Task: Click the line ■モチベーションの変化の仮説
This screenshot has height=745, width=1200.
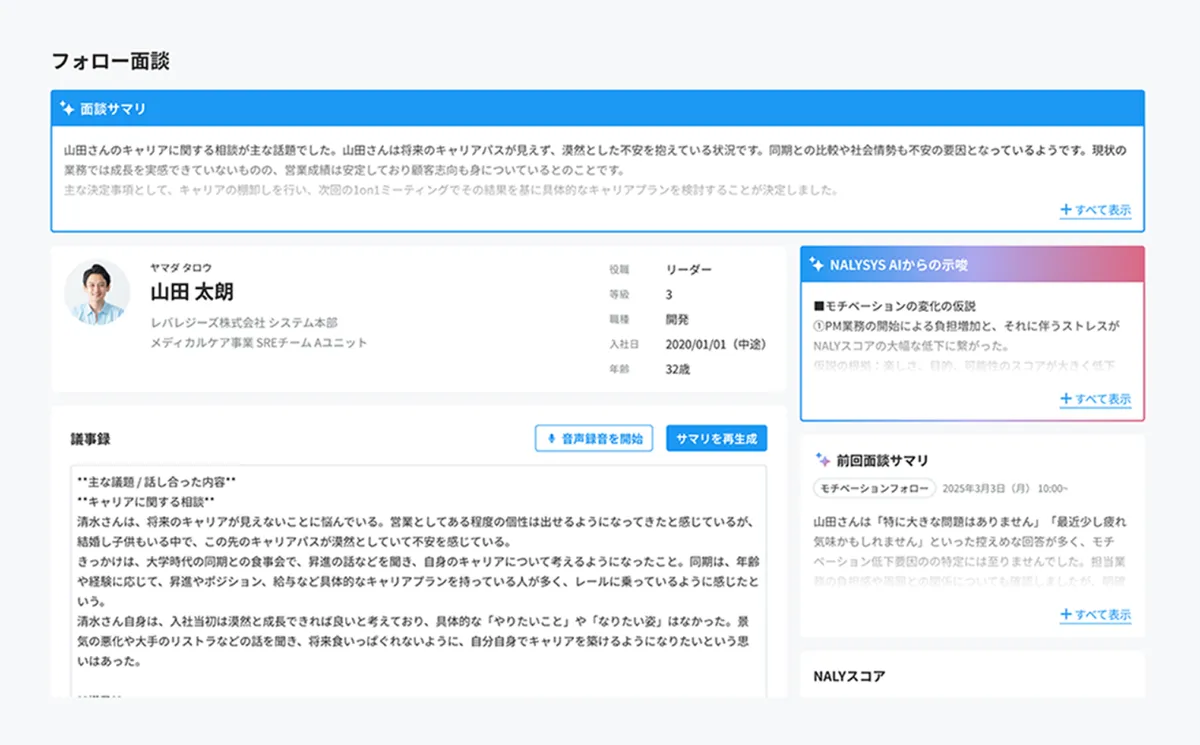Action: tap(895, 306)
